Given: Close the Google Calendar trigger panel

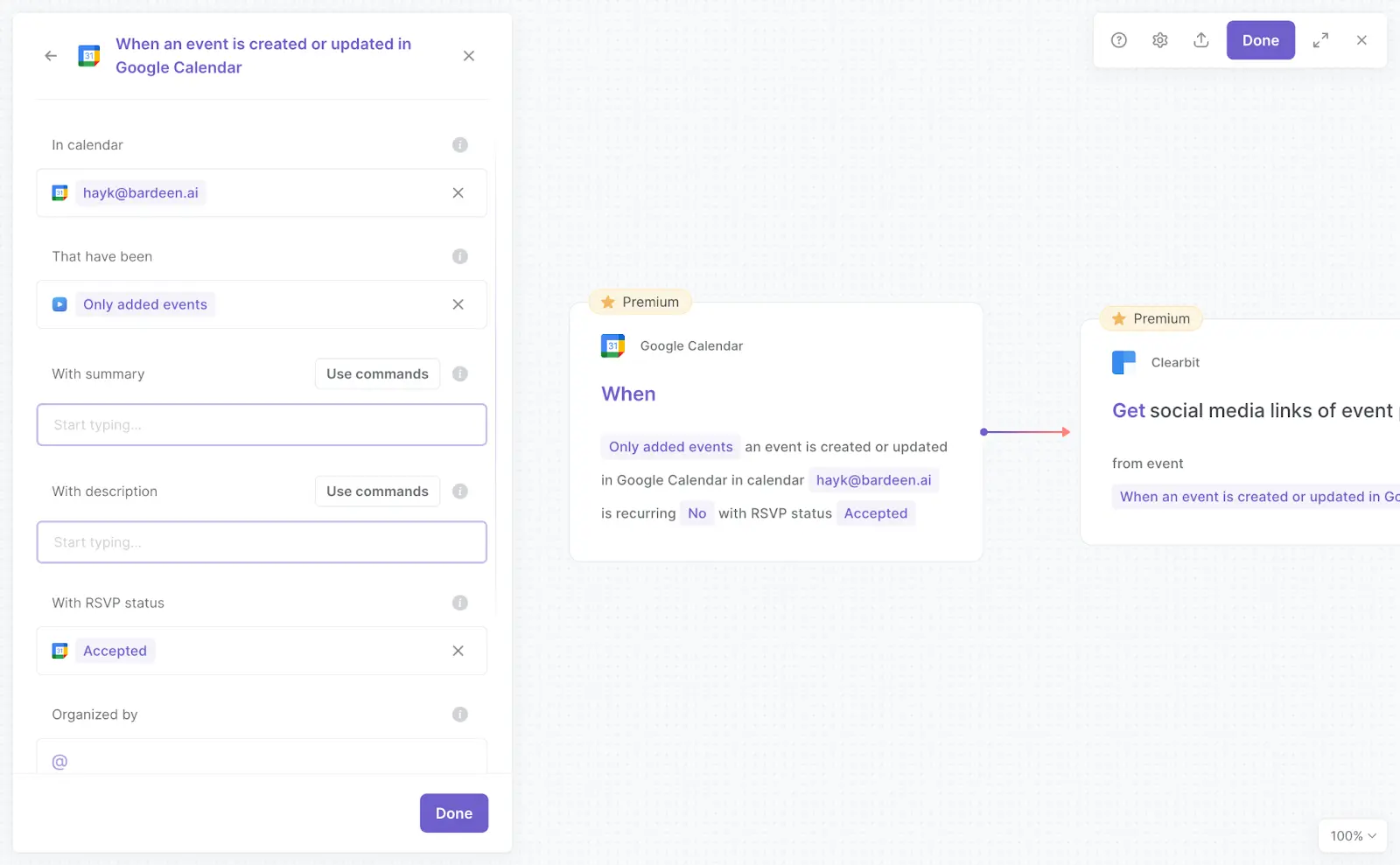Looking at the screenshot, I should pos(469,56).
